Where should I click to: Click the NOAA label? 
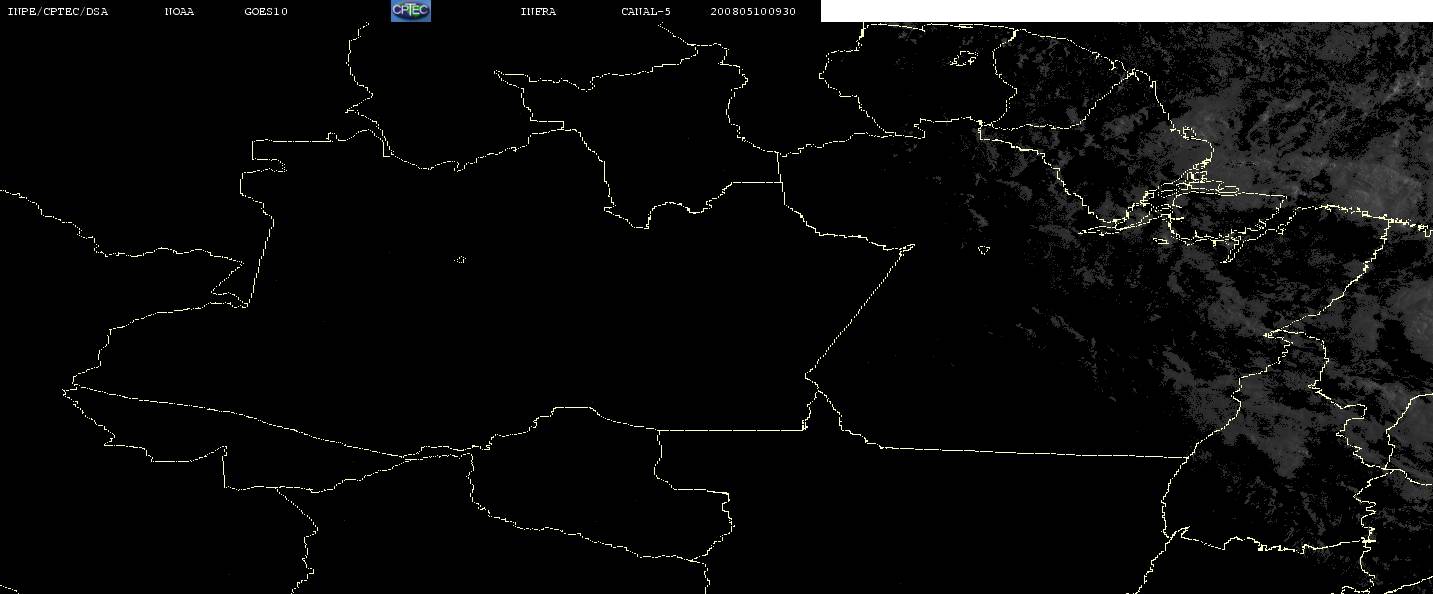pyautogui.click(x=179, y=12)
